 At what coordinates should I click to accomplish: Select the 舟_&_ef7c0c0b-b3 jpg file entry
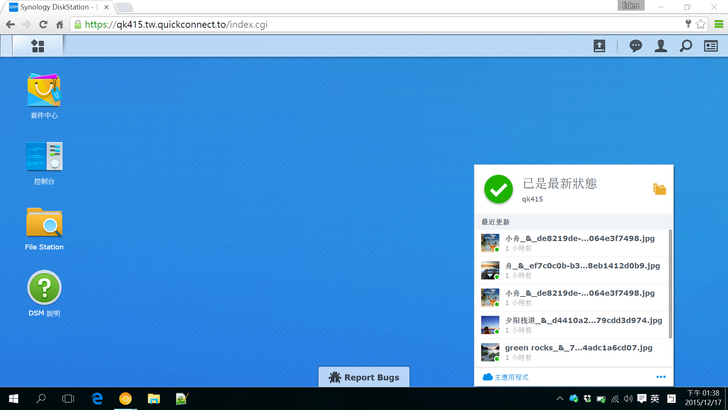tap(573, 270)
